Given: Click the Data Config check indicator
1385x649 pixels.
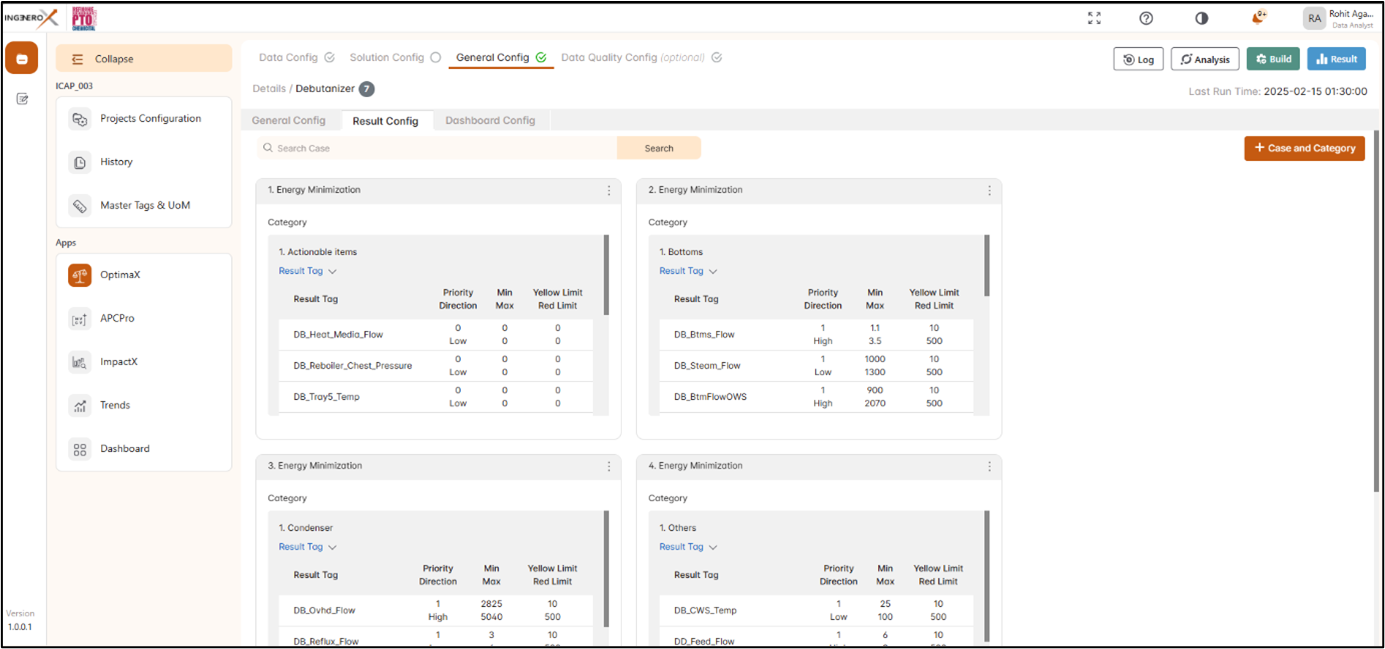Looking at the screenshot, I should click(329, 58).
